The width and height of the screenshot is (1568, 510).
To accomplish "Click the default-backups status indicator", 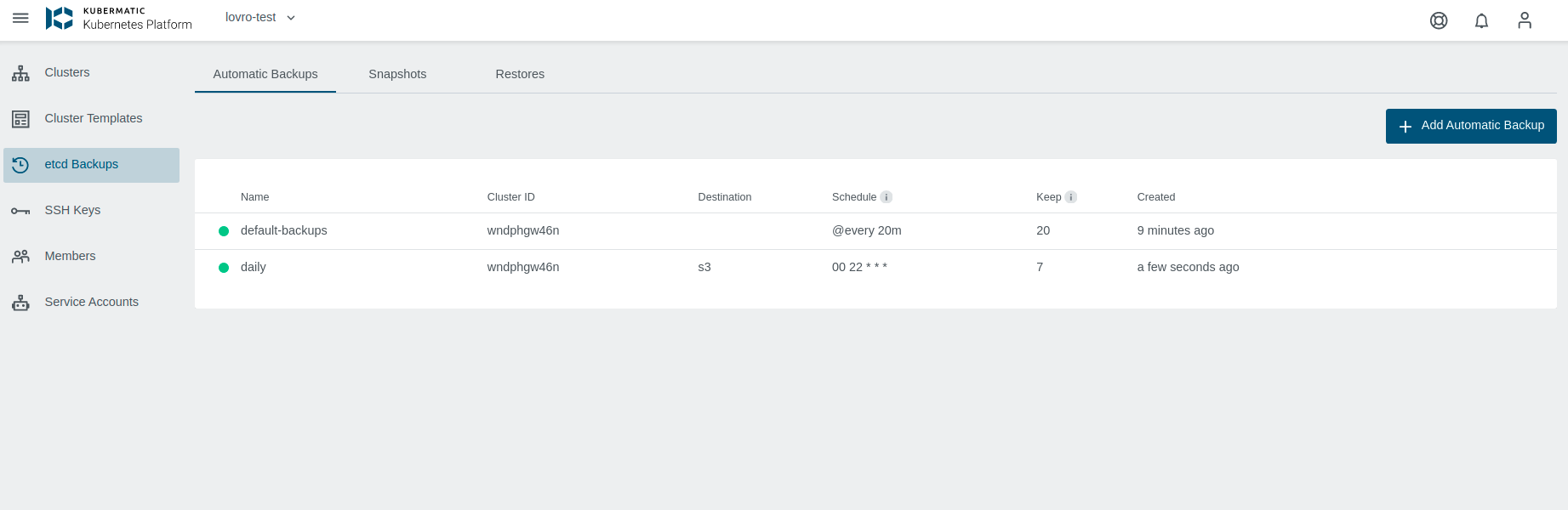I will click(224, 231).
